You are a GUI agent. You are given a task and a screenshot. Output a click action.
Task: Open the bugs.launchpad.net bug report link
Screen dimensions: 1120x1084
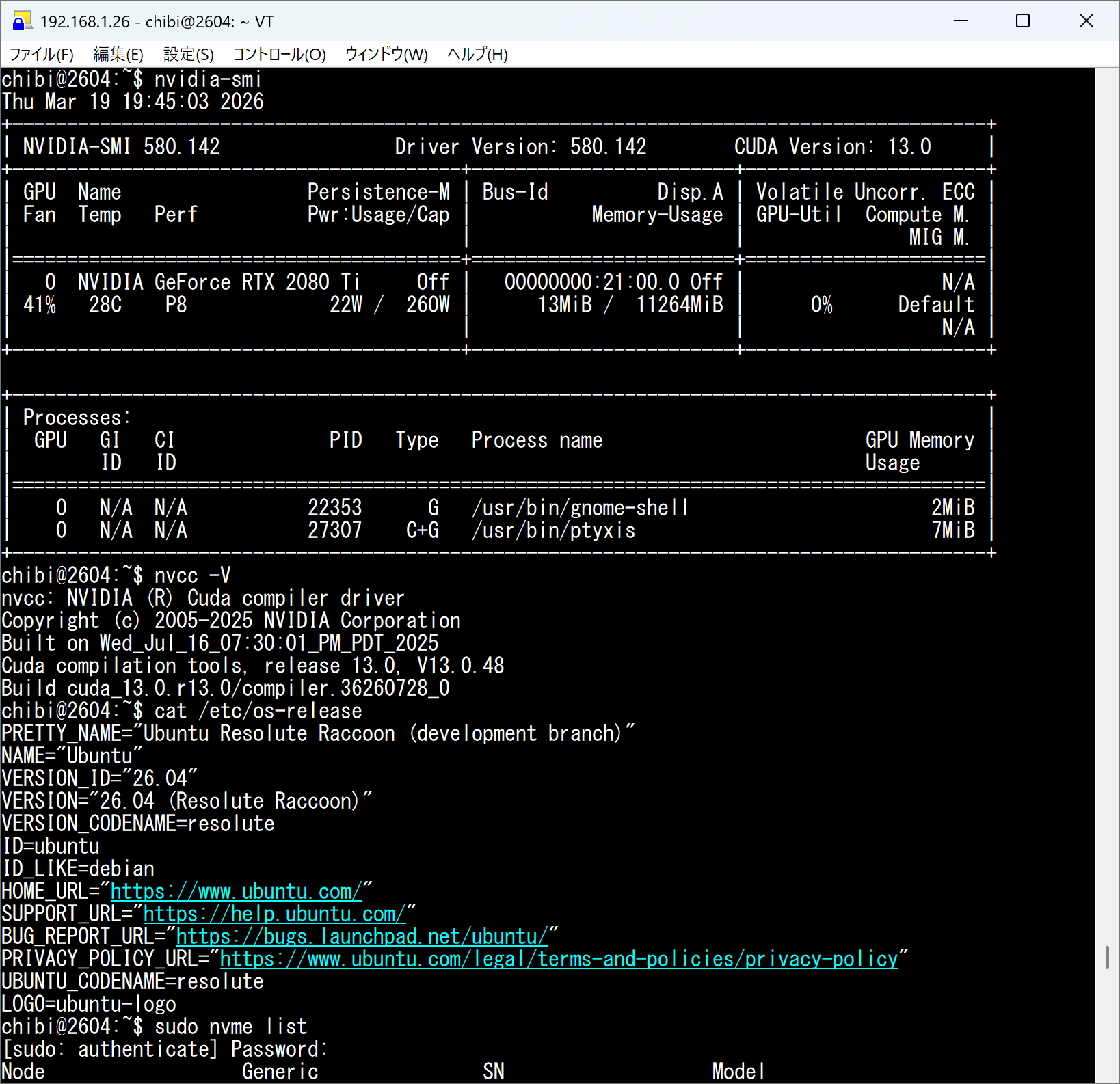coord(362,936)
